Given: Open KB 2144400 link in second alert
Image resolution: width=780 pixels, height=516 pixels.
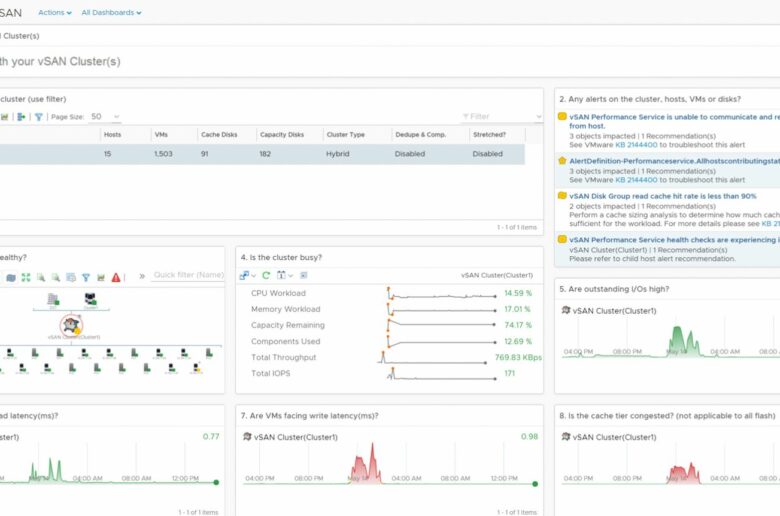Looking at the screenshot, I should 636,180.
